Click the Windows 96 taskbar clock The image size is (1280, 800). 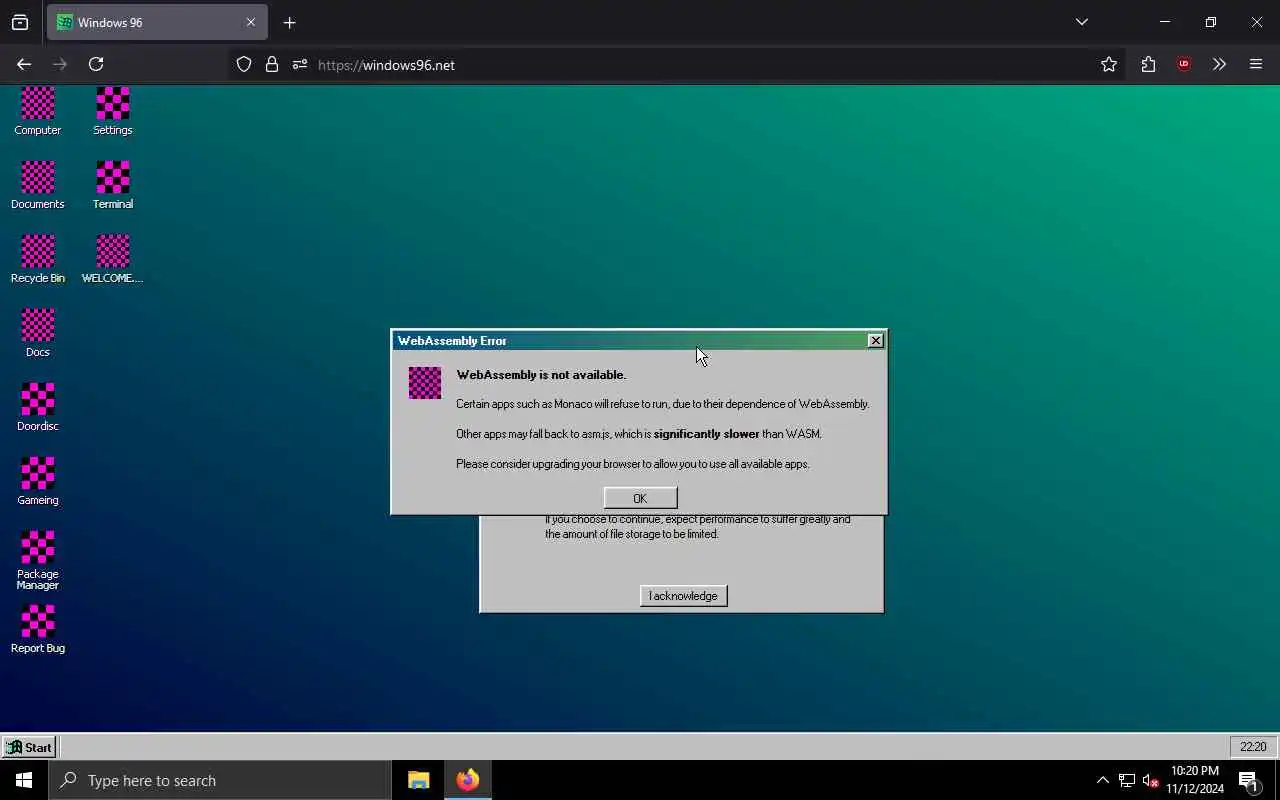[x=1253, y=747]
